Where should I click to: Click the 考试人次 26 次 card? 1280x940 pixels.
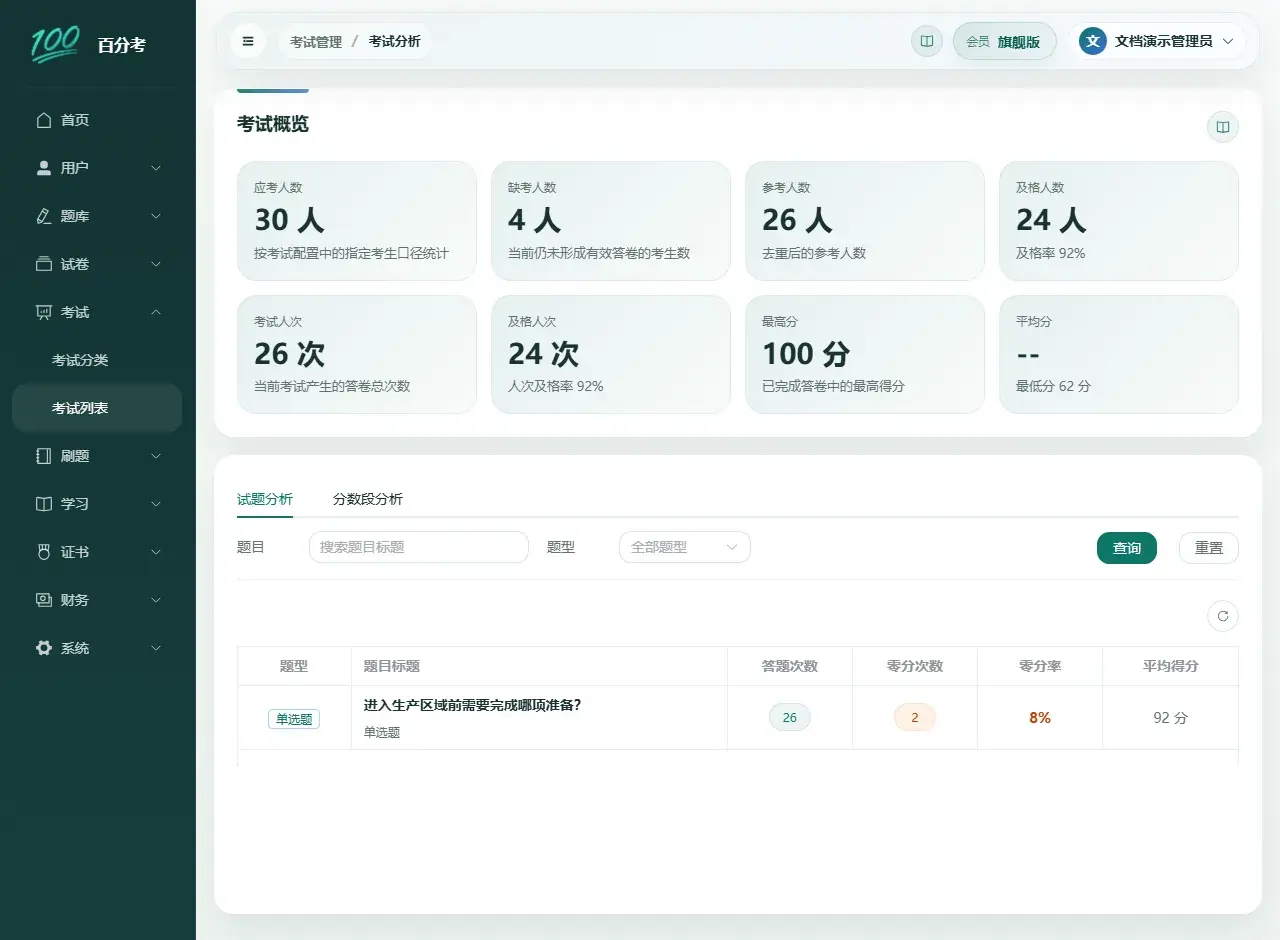click(357, 354)
